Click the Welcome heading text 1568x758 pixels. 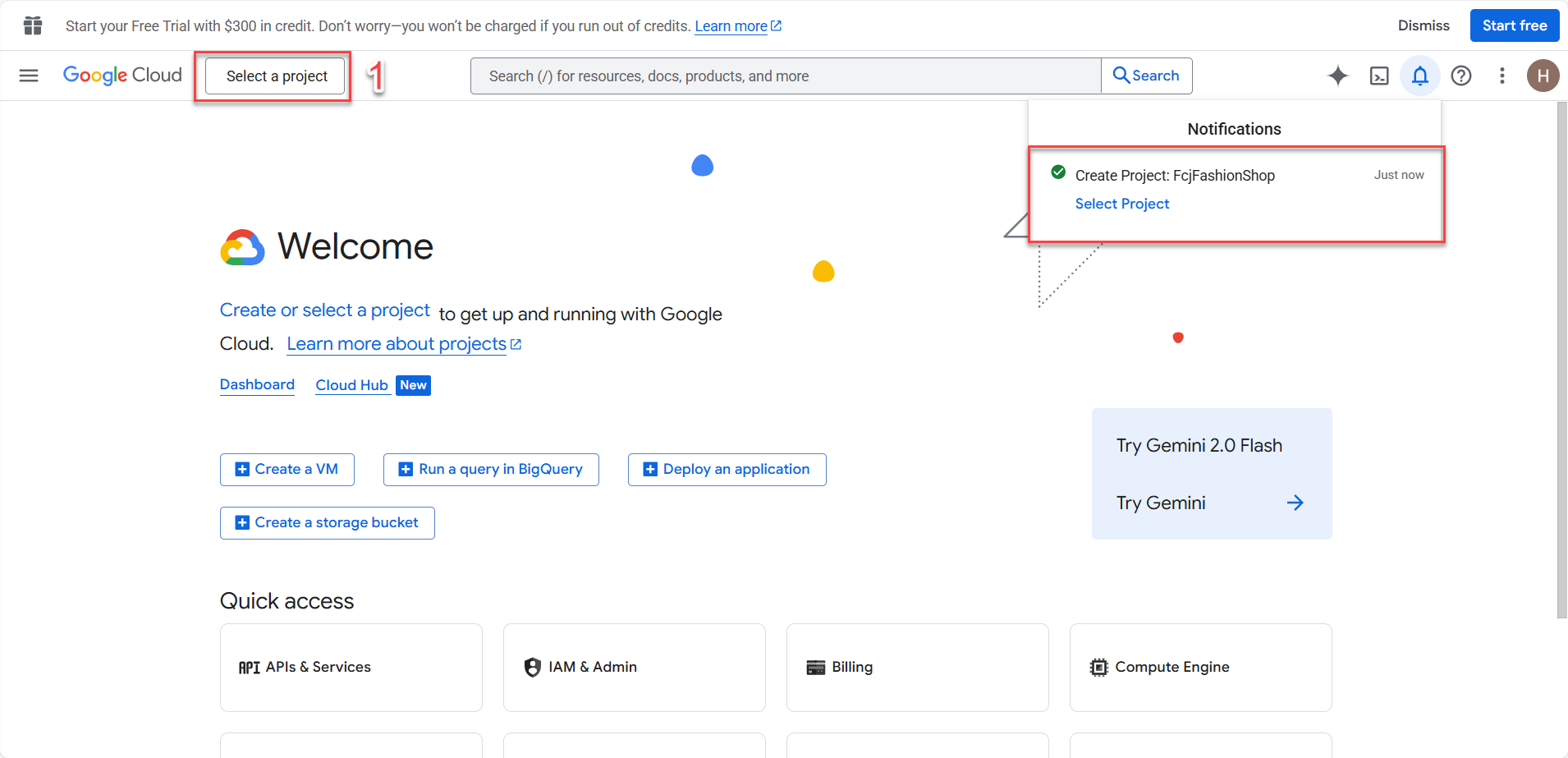point(355,246)
